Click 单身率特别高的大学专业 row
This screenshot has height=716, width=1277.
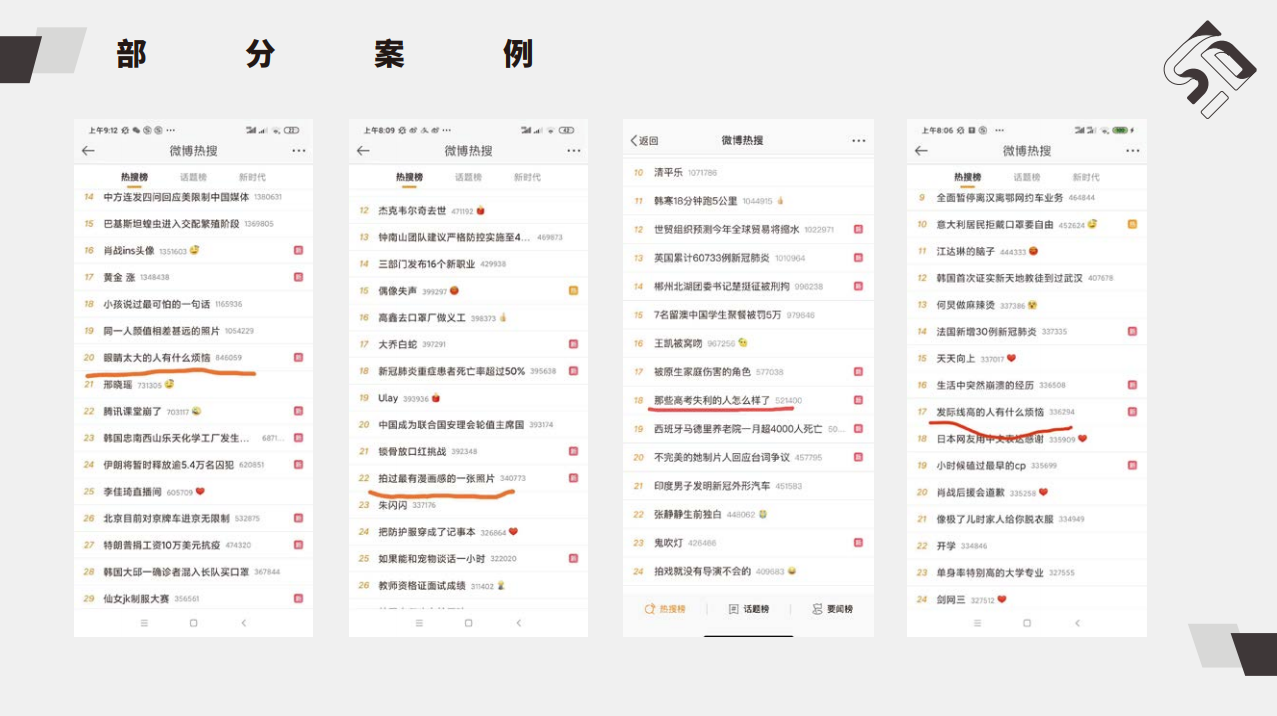[1027, 573]
